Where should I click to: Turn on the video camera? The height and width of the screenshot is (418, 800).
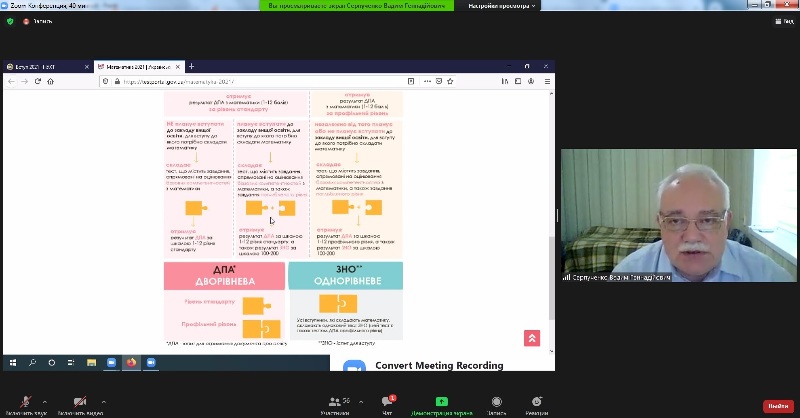79,401
